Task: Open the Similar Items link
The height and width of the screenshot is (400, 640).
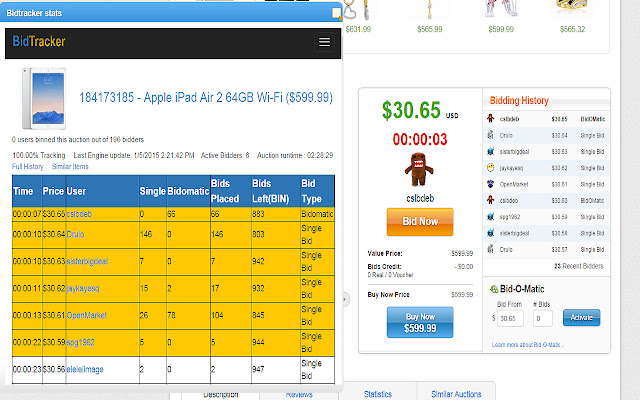Action: (70, 167)
